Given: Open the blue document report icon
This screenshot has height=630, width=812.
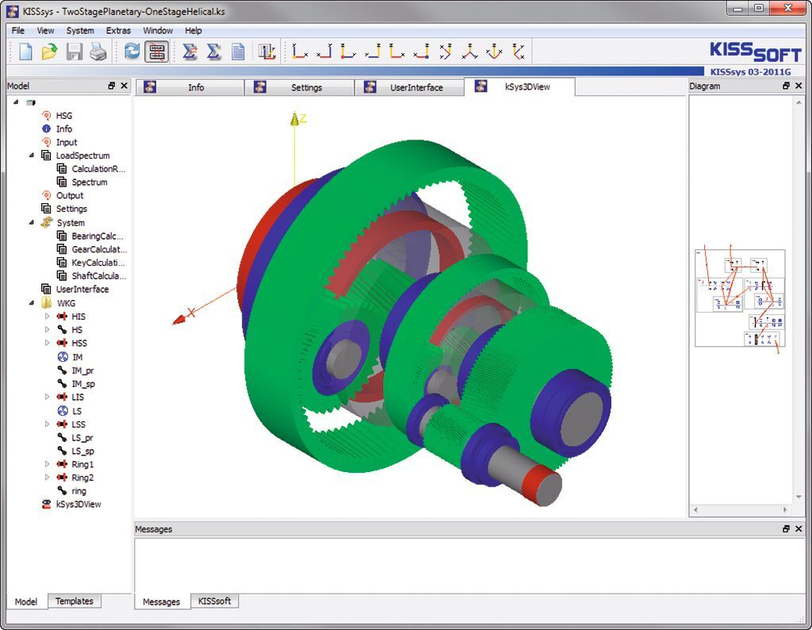Looking at the screenshot, I should (x=238, y=52).
